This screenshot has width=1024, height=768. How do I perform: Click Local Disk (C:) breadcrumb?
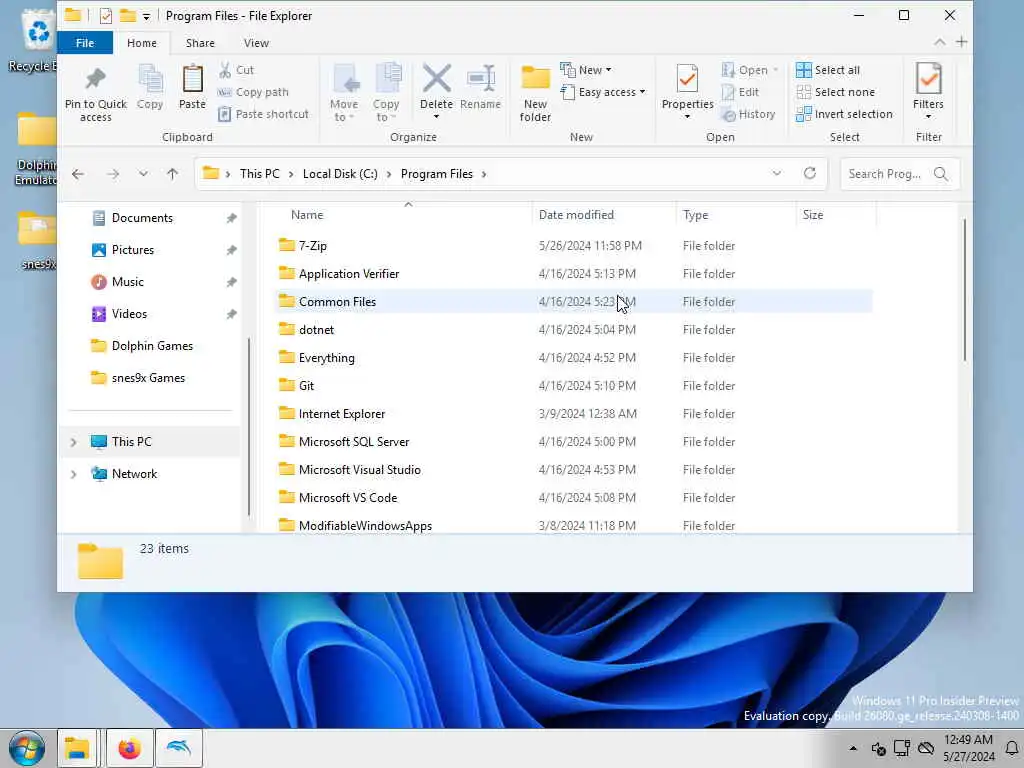[x=340, y=174]
